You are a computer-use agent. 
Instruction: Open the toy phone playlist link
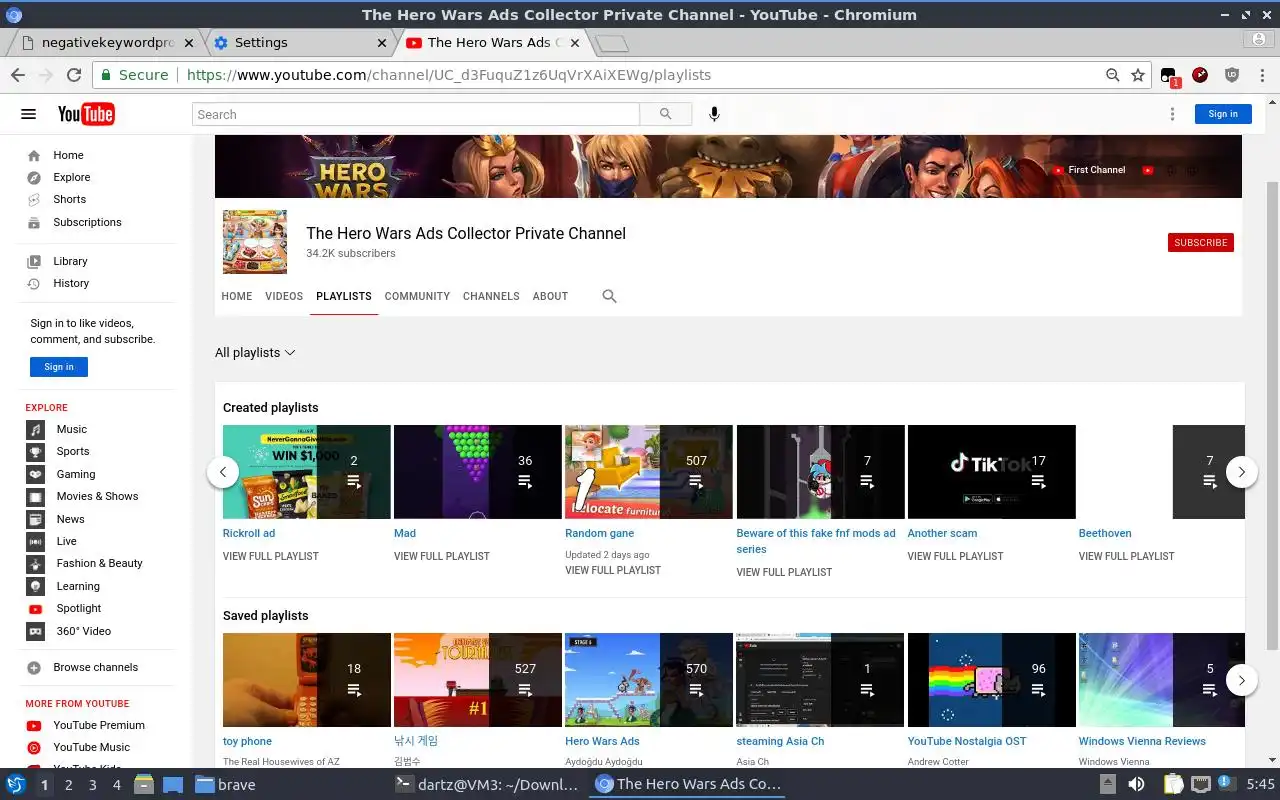pos(247,741)
